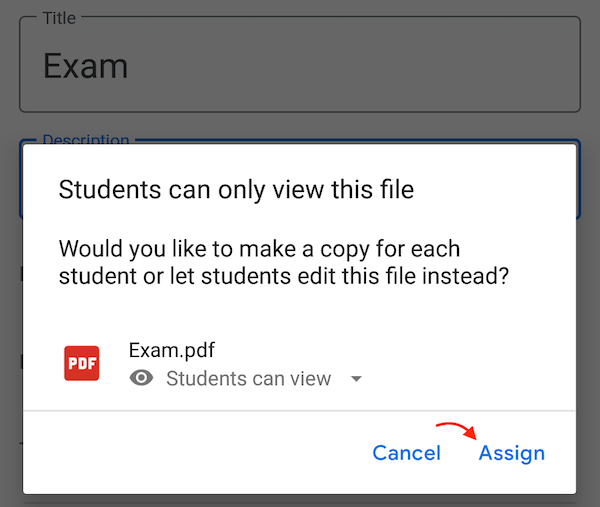Dismiss the dialog with Cancel
600x507 pixels.
406,453
